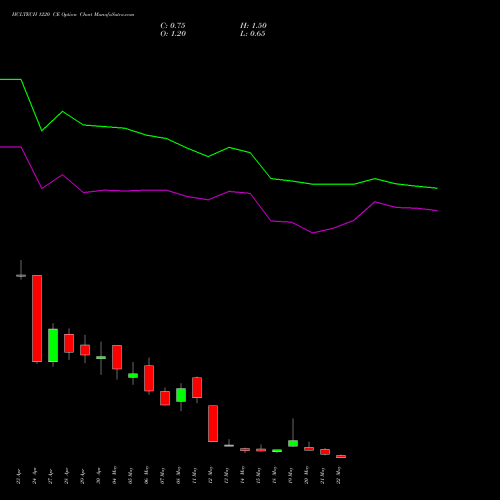
Task: Click the green candle above 08 May
Action: click(181, 395)
